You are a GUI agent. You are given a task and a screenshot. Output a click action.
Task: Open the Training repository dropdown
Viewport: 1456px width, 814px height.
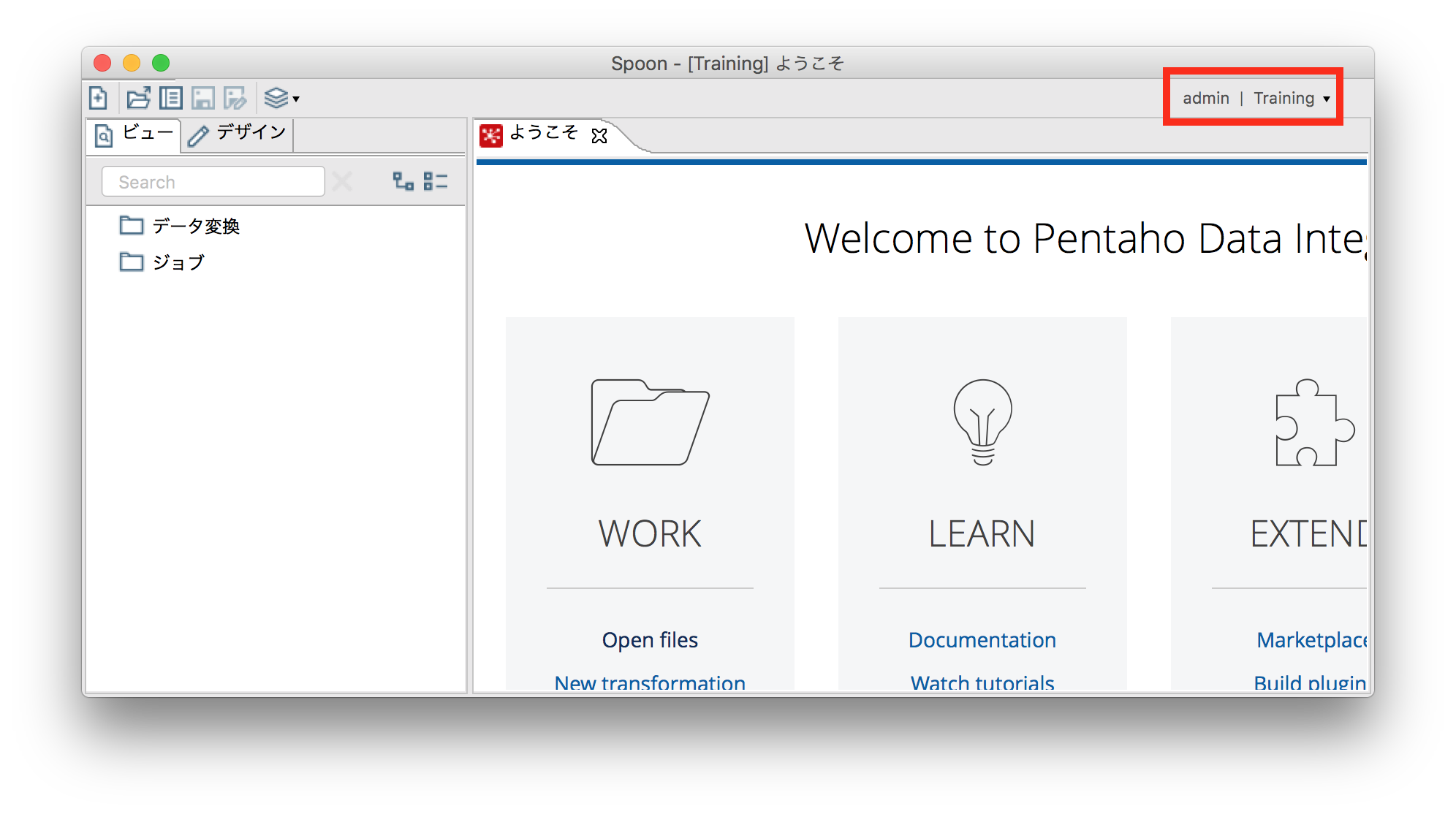coord(1292,98)
